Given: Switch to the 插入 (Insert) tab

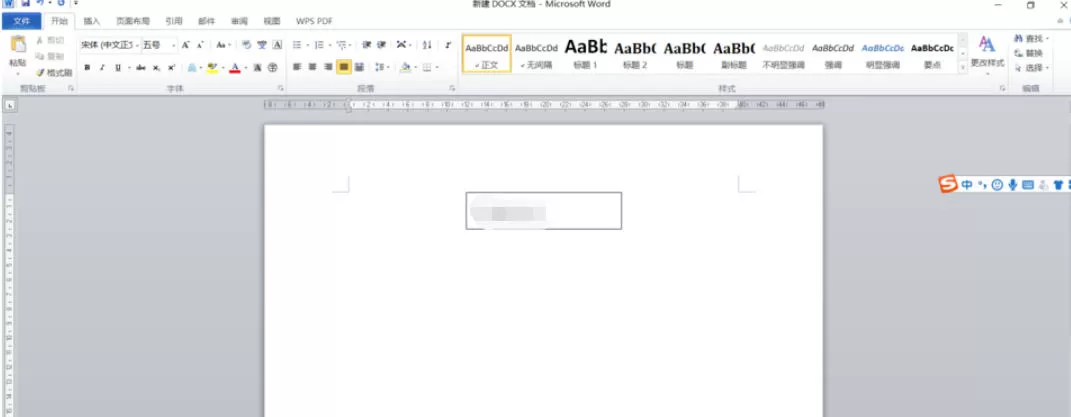Looking at the screenshot, I should point(92,21).
